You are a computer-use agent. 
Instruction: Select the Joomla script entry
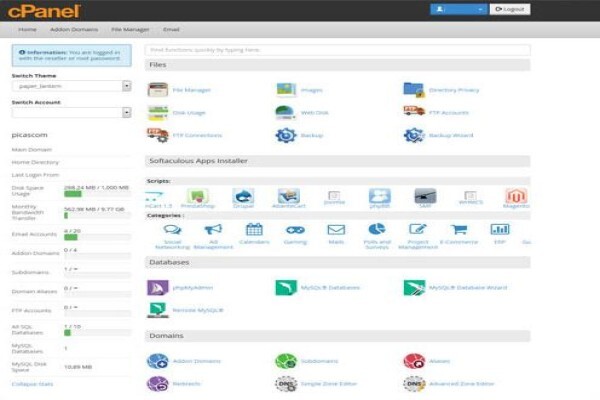[334, 198]
